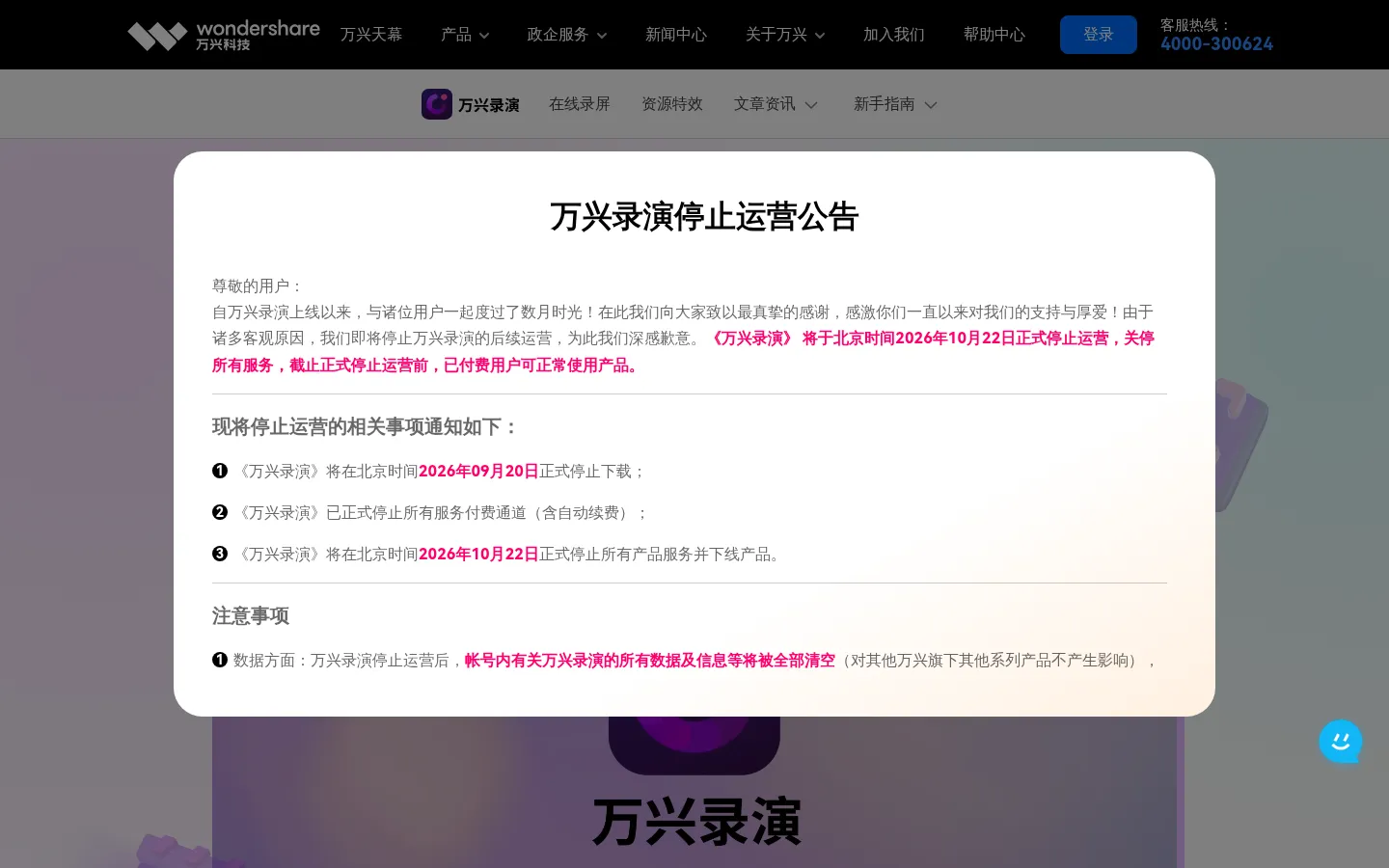Image resolution: width=1389 pixels, height=868 pixels.
Task: Click the 万兴录演 purple app icon
Action: point(437,104)
